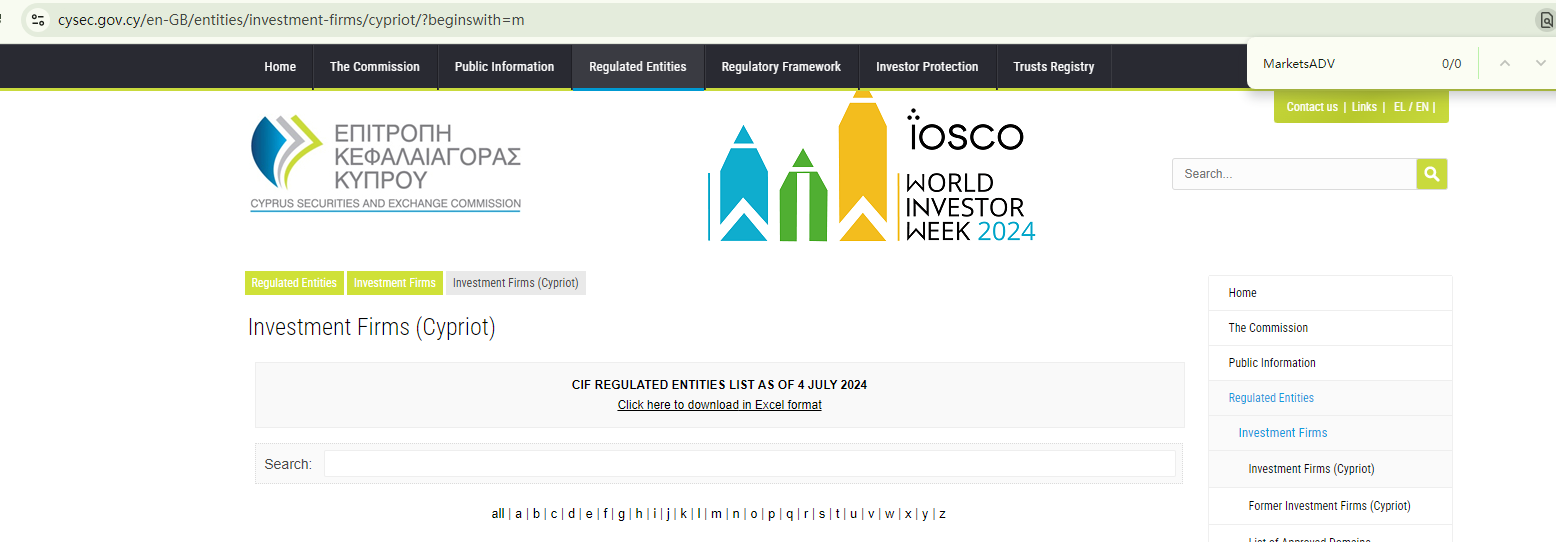This screenshot has width=1556, height=542.
Task: Filter firms beginning with letter h
Action: click(639, 514)
